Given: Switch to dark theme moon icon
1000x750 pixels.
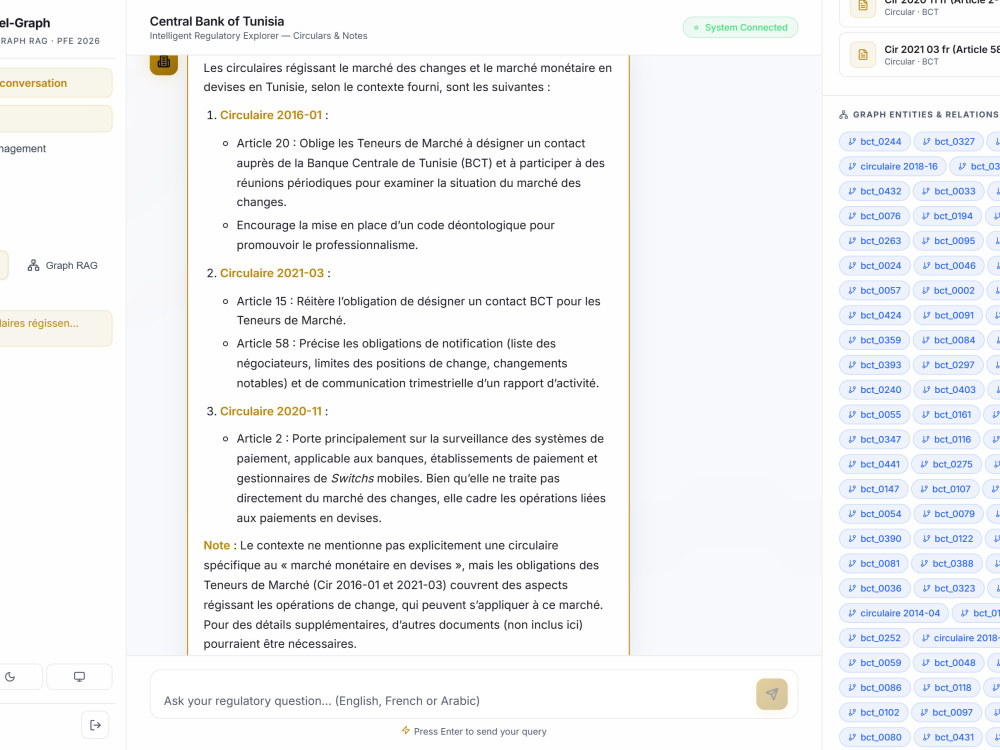Looking at the screenshot, I should click(x=10, y=677).
